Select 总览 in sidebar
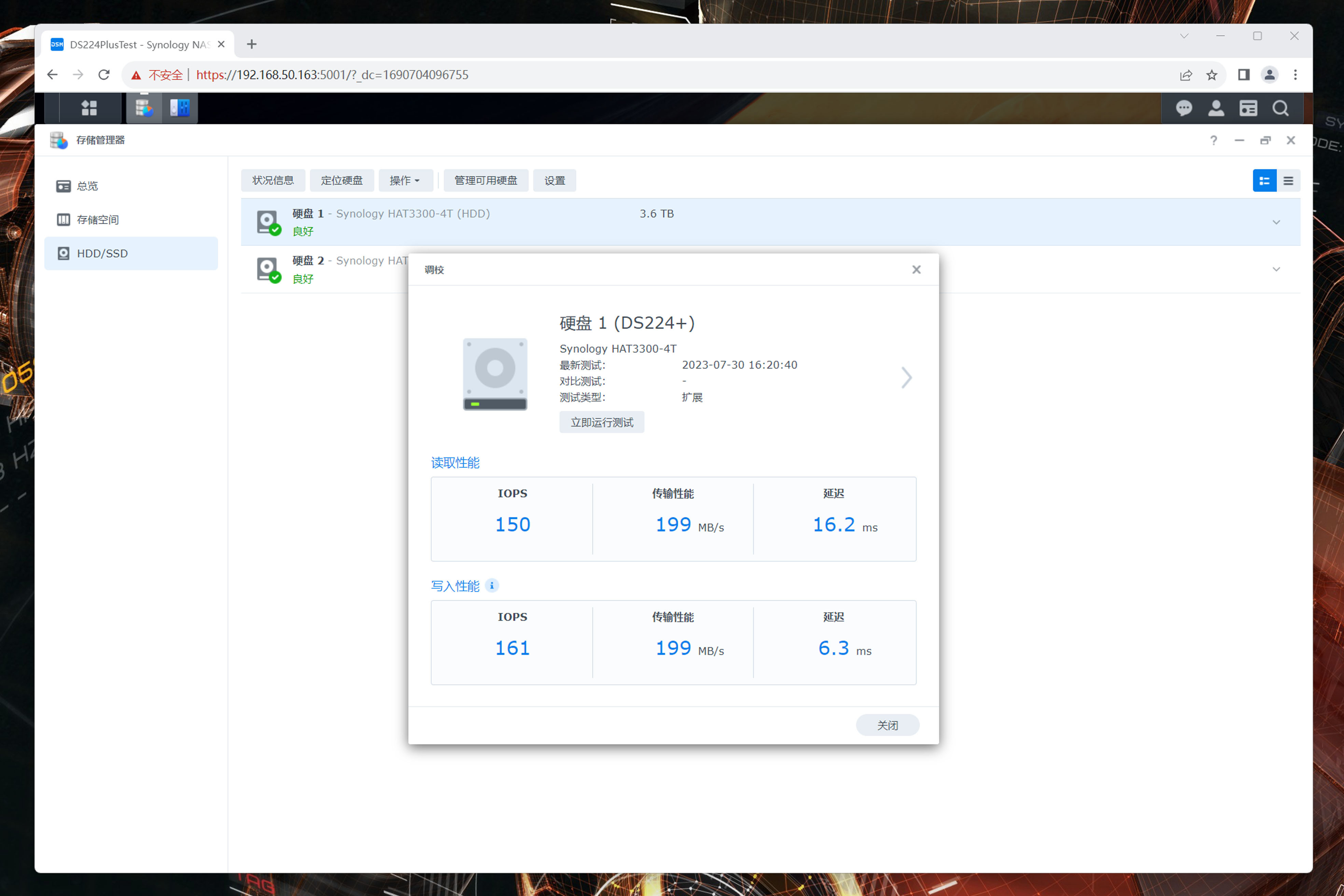Screen dimensions: 1344x896 [x=87, y=186]
